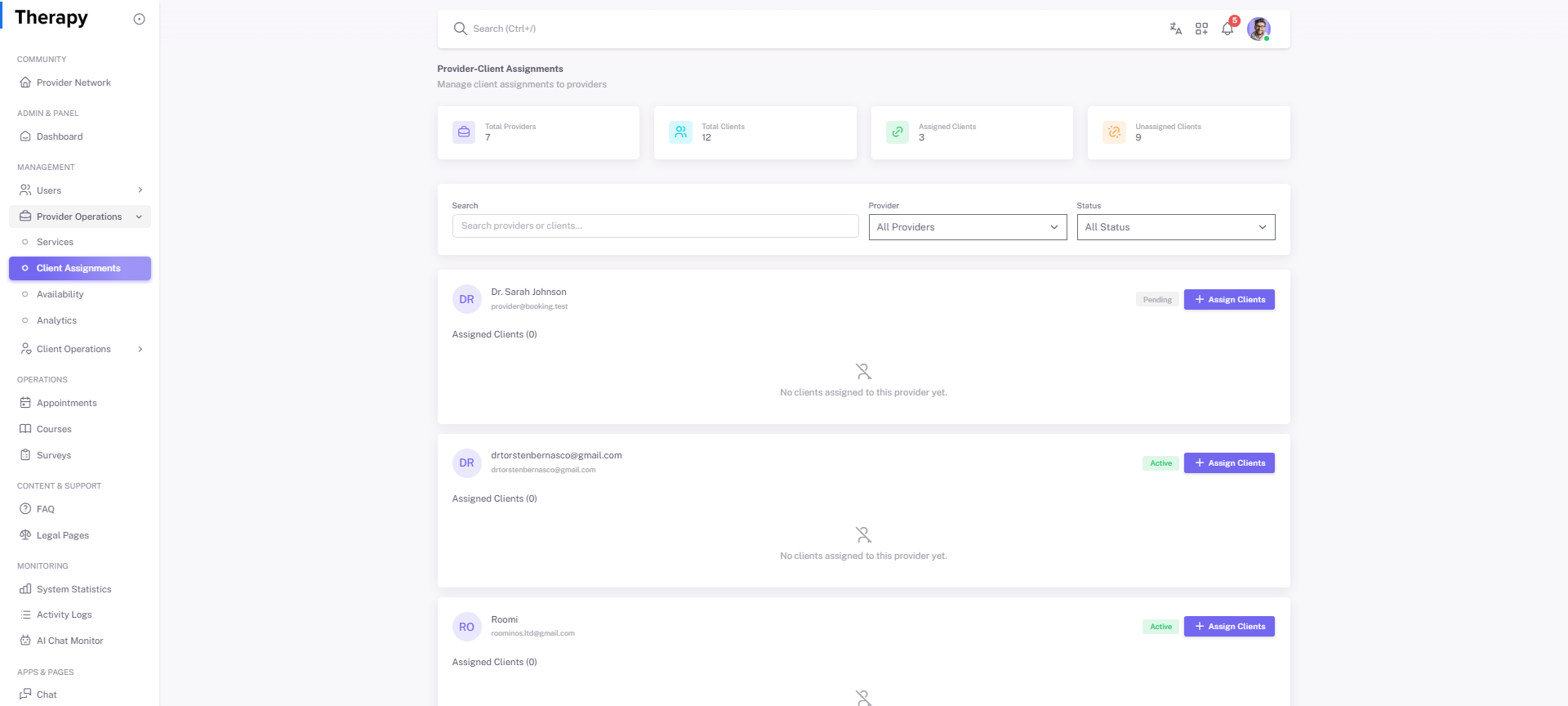Open Surveys in sidebar
This screenshot has height=706, width=1568.
[80, 455]
